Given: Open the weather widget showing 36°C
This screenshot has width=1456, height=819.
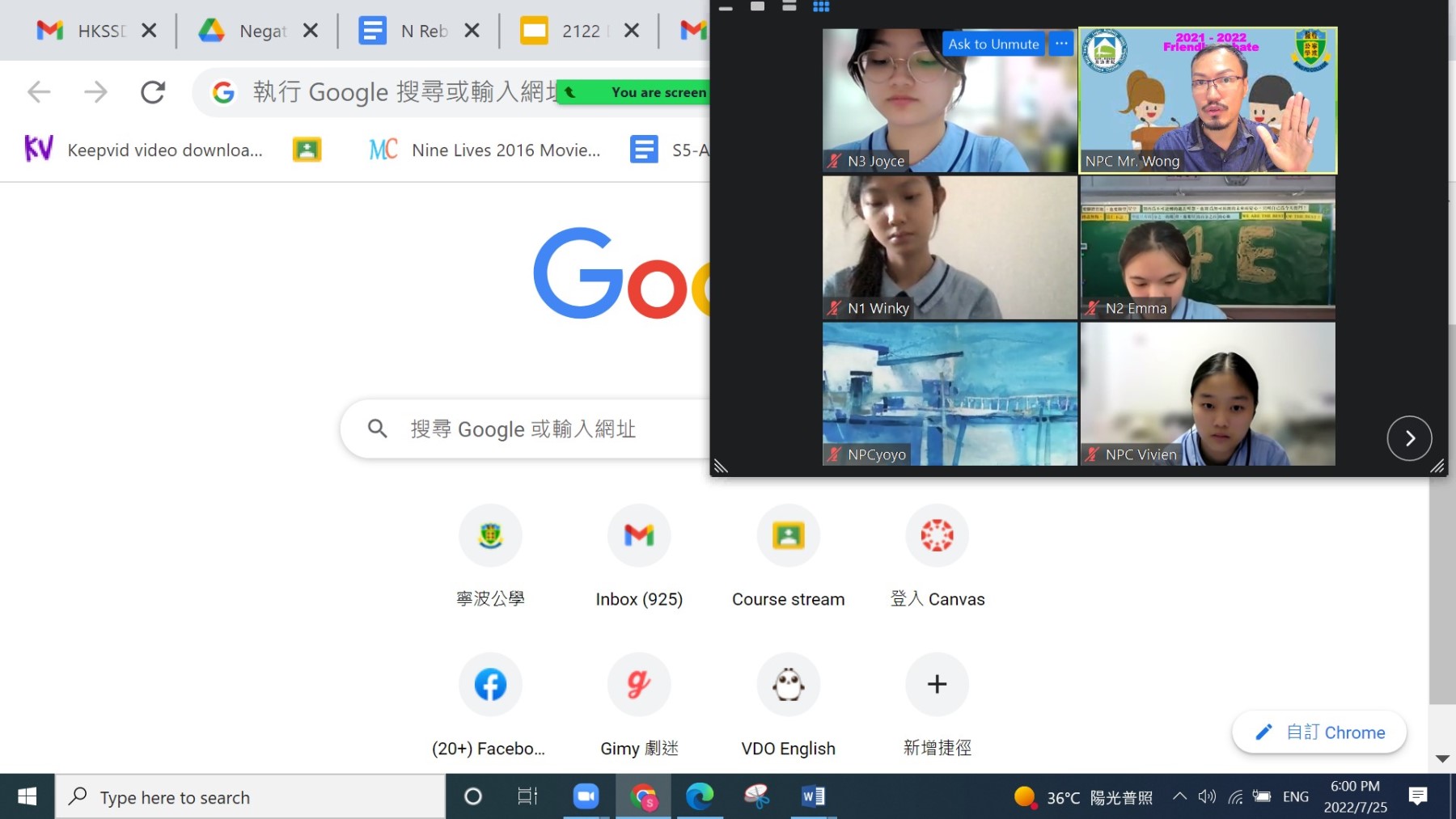Looking at the screenshot, I should (x=1084, y=797).
